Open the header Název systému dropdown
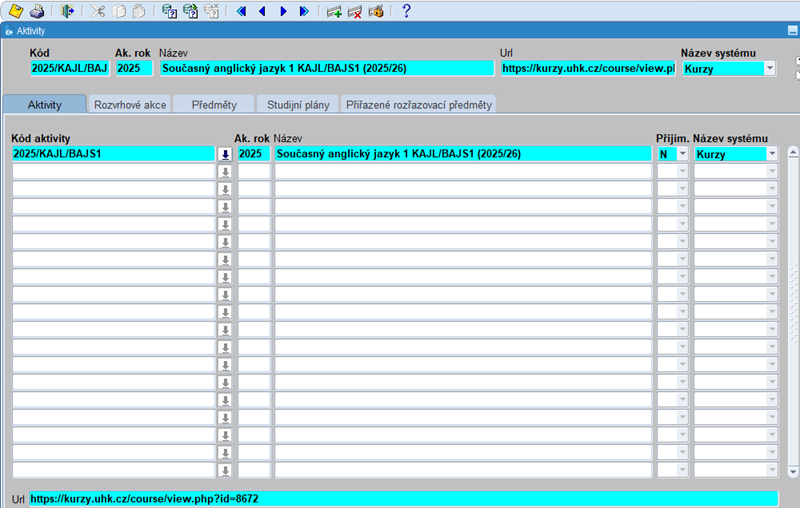This screenshot has height=508, width=800. click(x=769, y=69)
